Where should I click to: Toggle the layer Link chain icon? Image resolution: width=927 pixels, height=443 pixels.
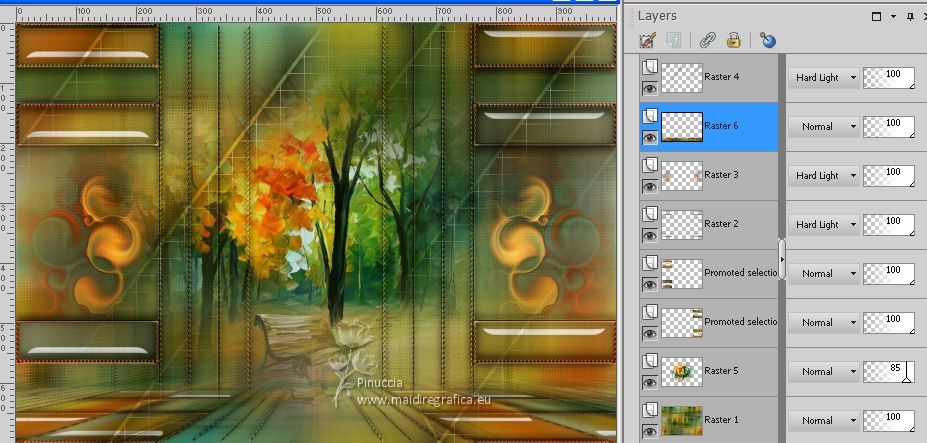[x=707, y=40]
